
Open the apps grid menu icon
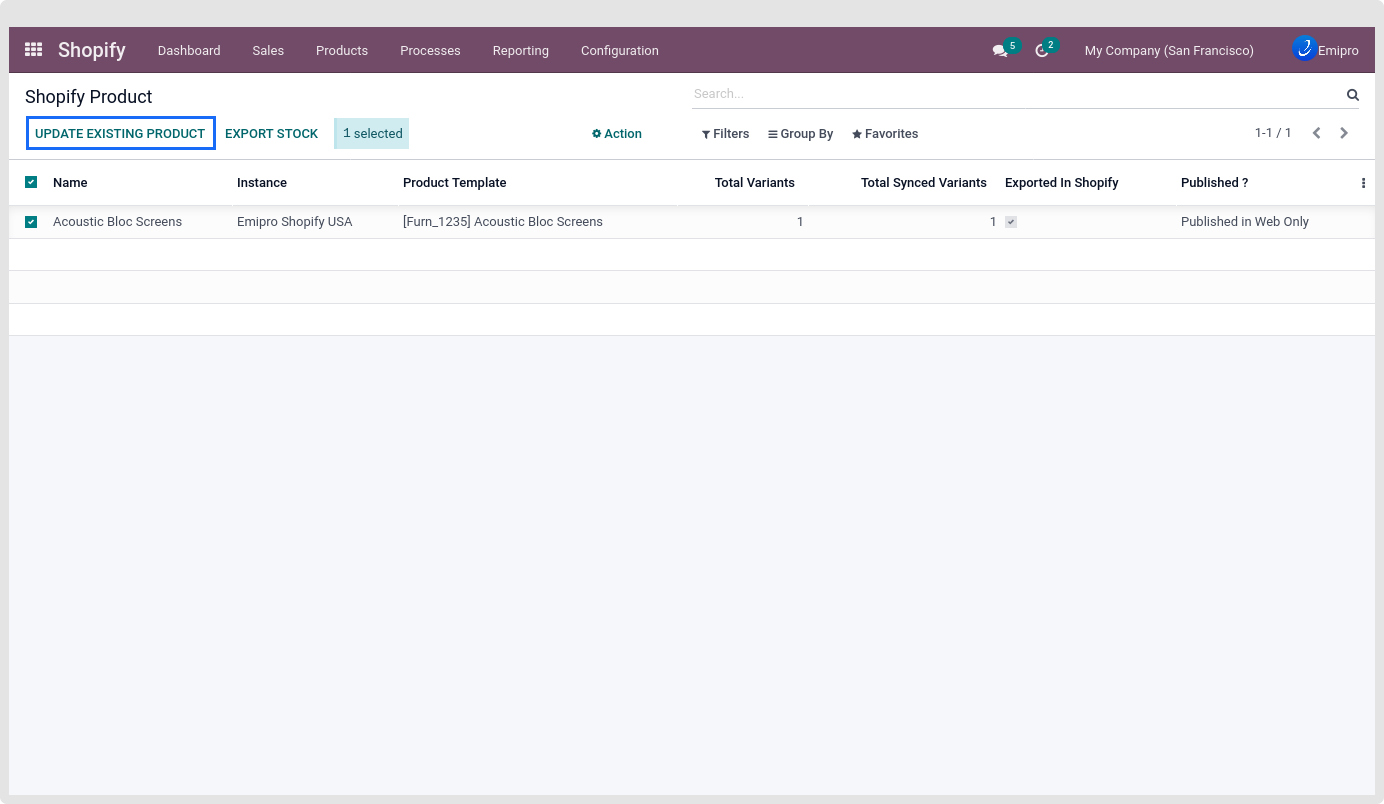[33, 50]
